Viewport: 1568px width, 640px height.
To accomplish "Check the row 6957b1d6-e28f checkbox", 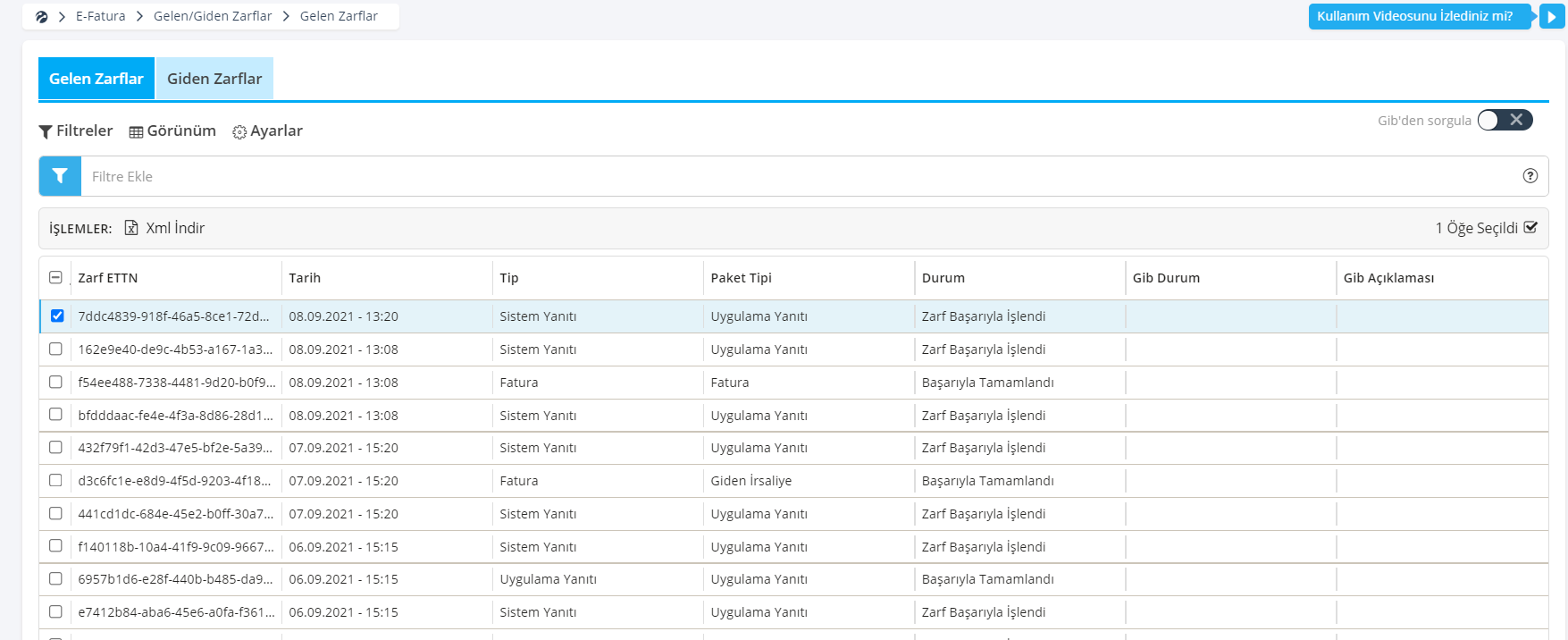I will 55,578.
